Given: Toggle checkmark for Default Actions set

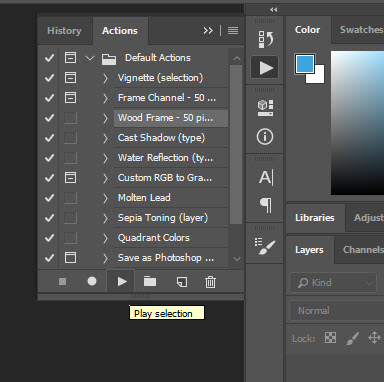Looking at the screenshot, I should pos(49,58).
